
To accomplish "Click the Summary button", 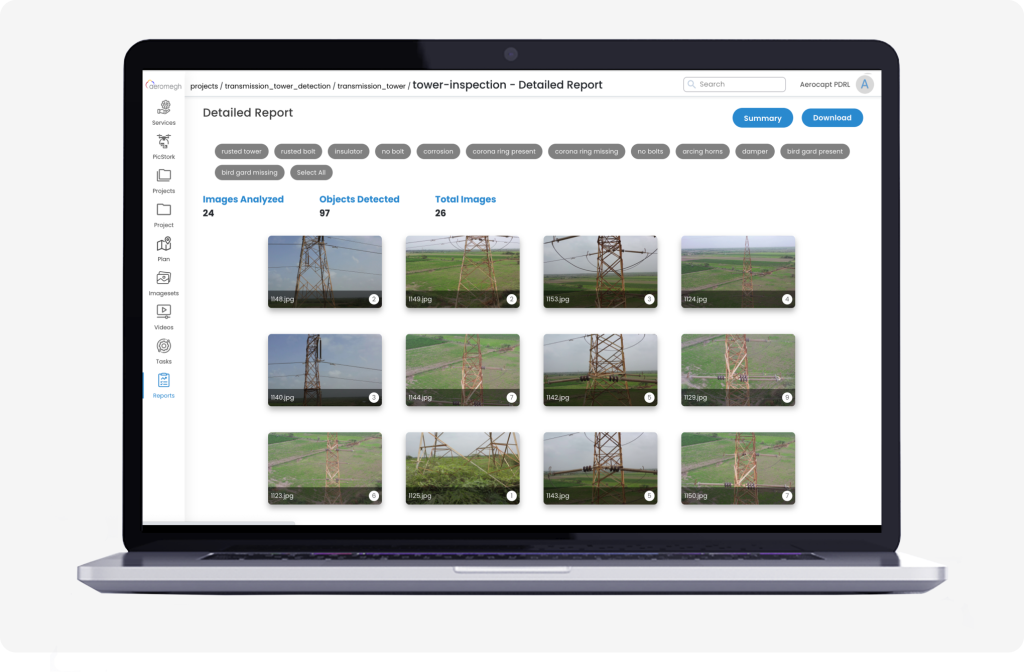I will click(762, 118).
